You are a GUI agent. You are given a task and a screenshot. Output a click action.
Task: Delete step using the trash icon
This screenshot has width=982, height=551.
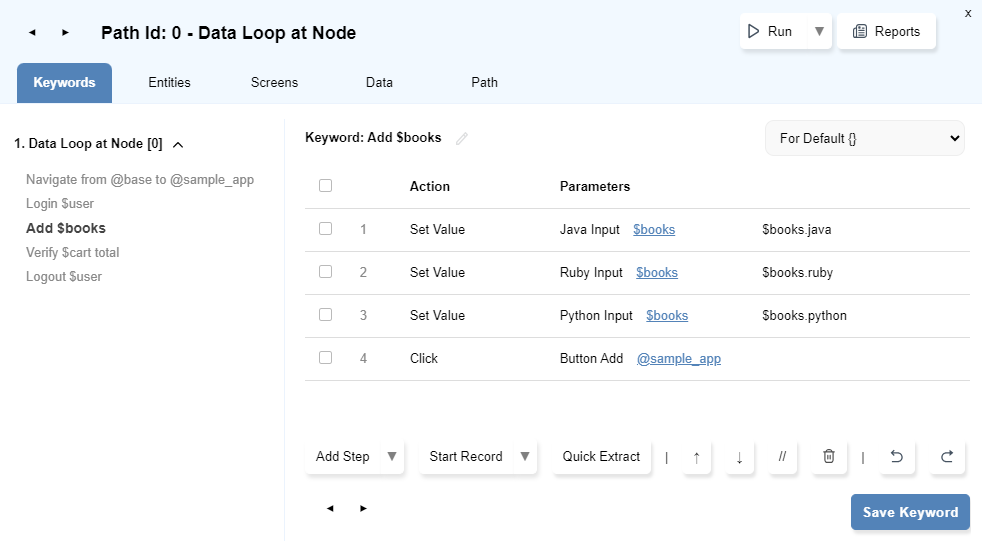[x=828, y=457]
